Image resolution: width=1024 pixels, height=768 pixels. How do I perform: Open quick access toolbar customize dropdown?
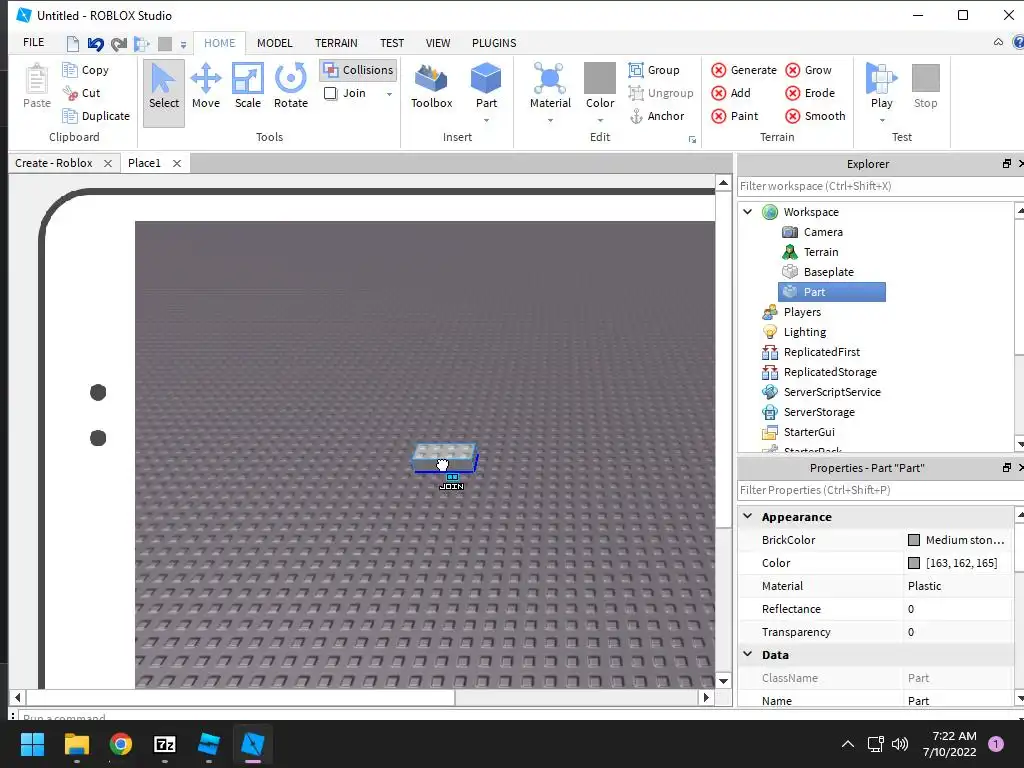(184, 44)
